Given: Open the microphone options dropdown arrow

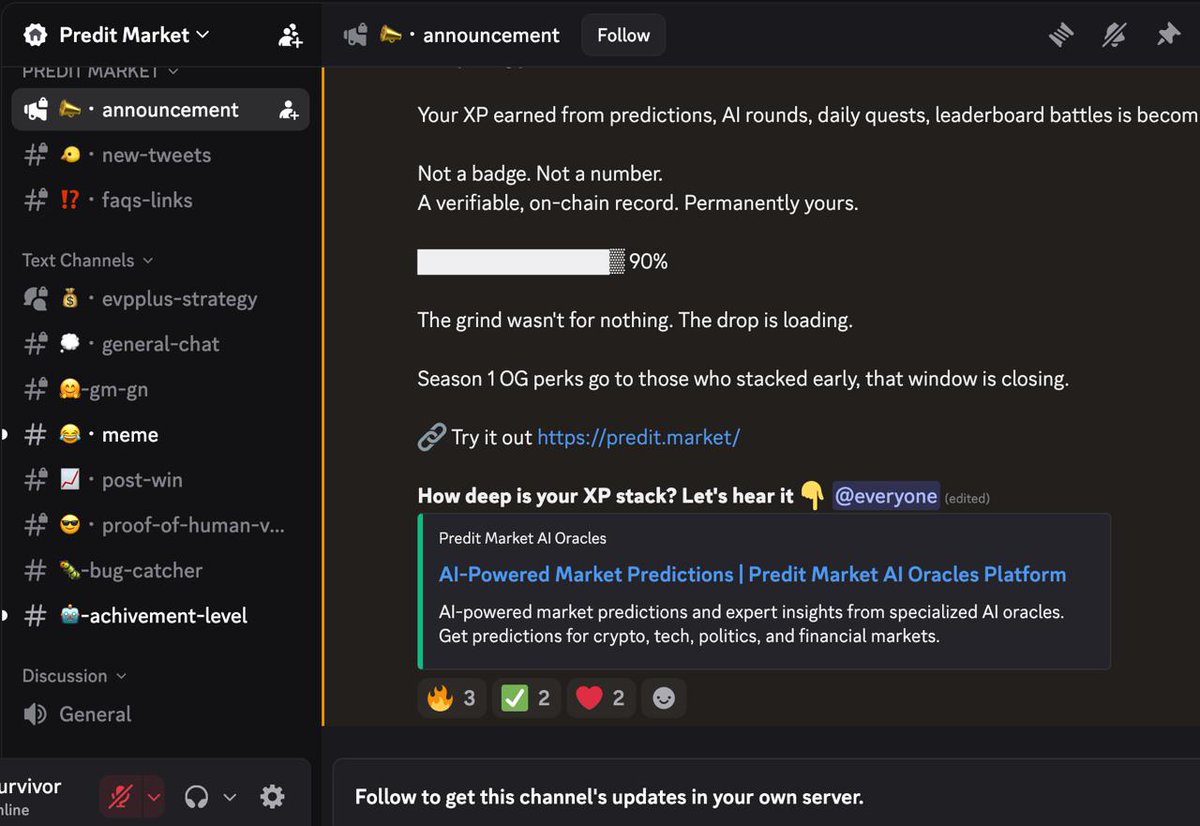Looking at the screenshot, I should (x=154, y=797).
